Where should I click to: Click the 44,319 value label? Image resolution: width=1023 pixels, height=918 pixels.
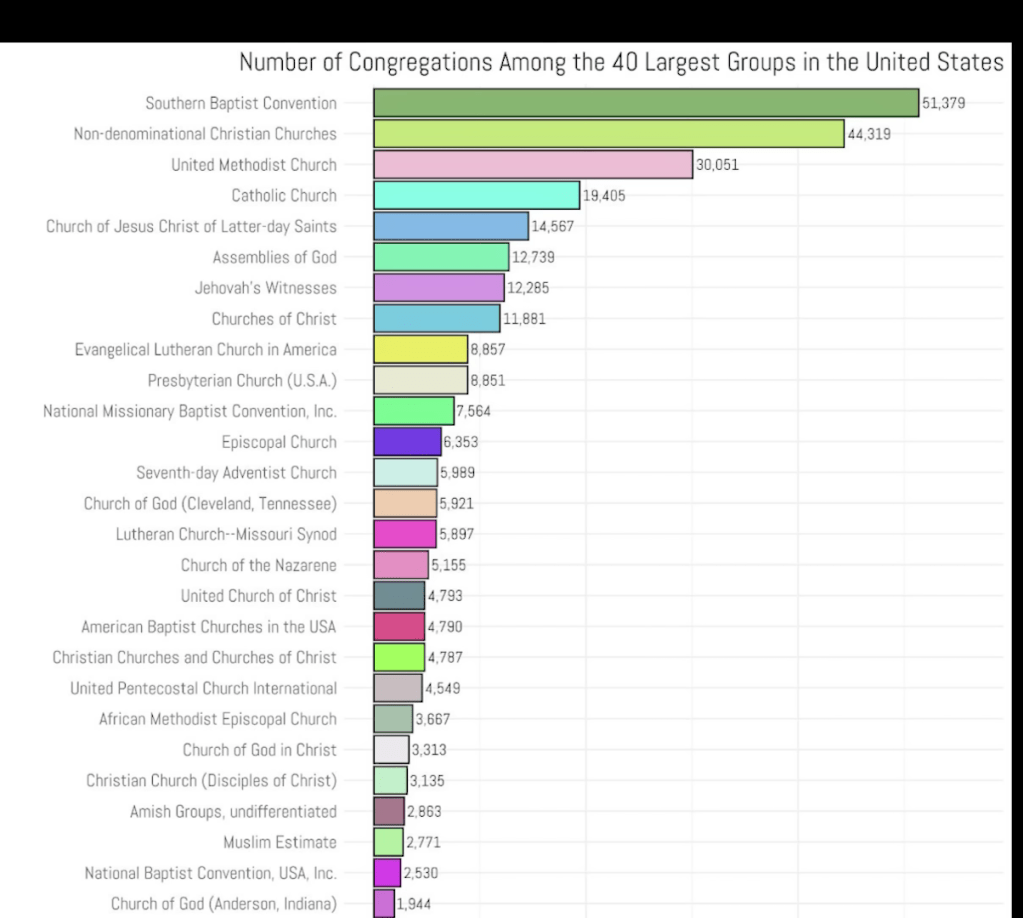pyautogui.click(x=869, y=135)
